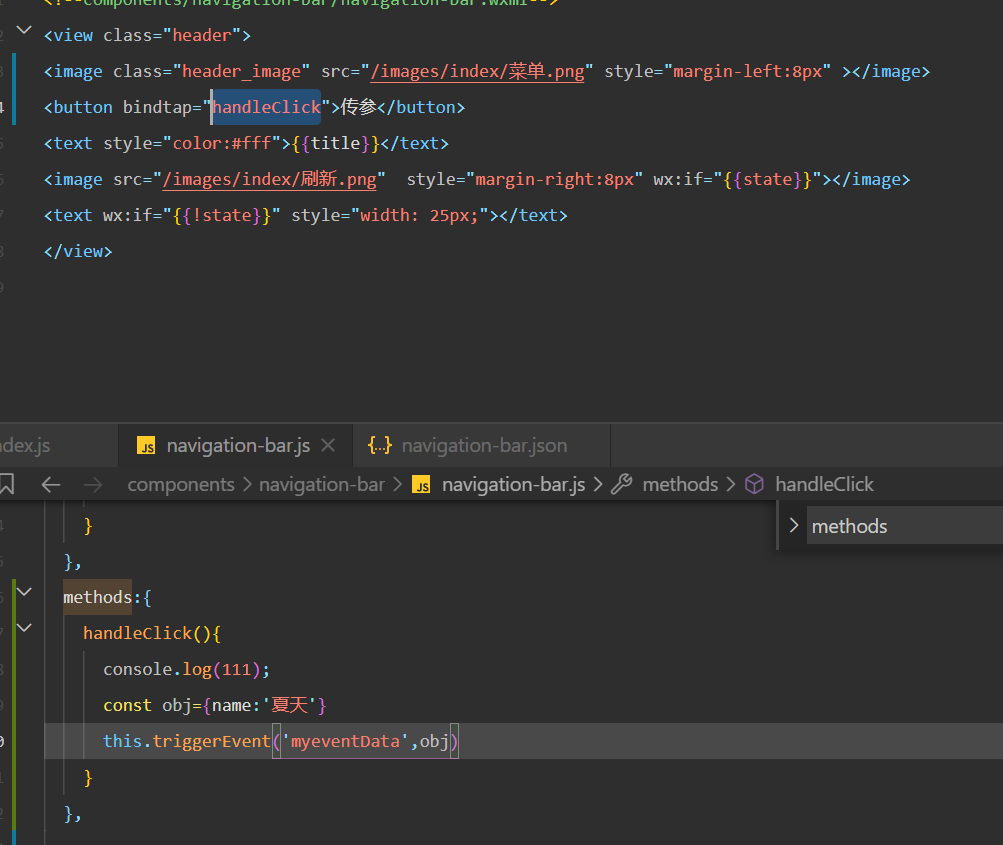Switch to the navigation-bar.js tab
The height and width of the screenshot is (845, 1003).
click(x=235, y=445)
